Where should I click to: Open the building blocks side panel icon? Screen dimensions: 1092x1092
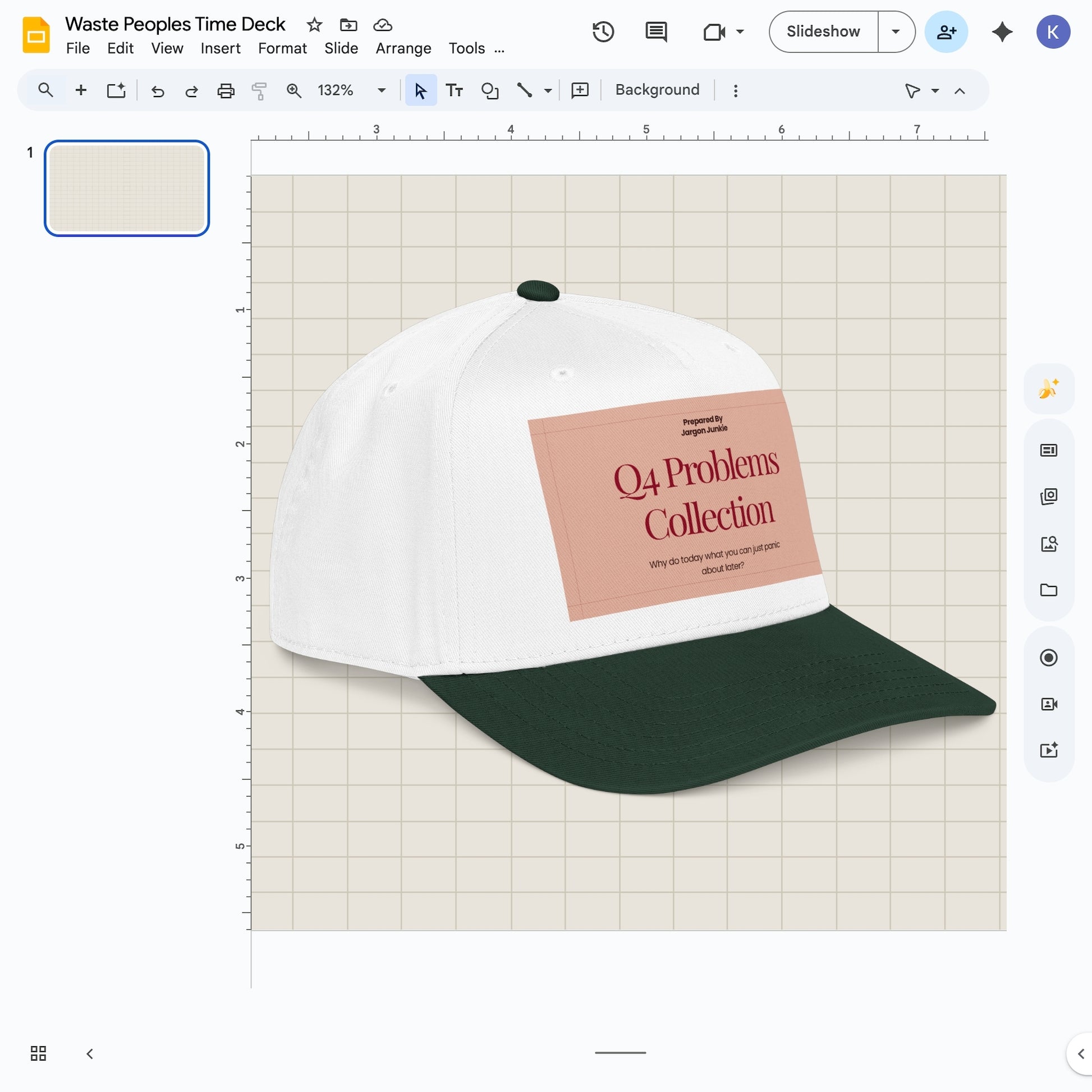1048,496
